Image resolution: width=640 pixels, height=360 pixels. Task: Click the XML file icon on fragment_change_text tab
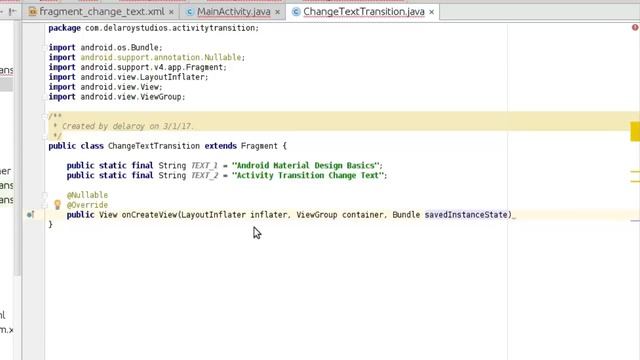[x=33, y=12]
